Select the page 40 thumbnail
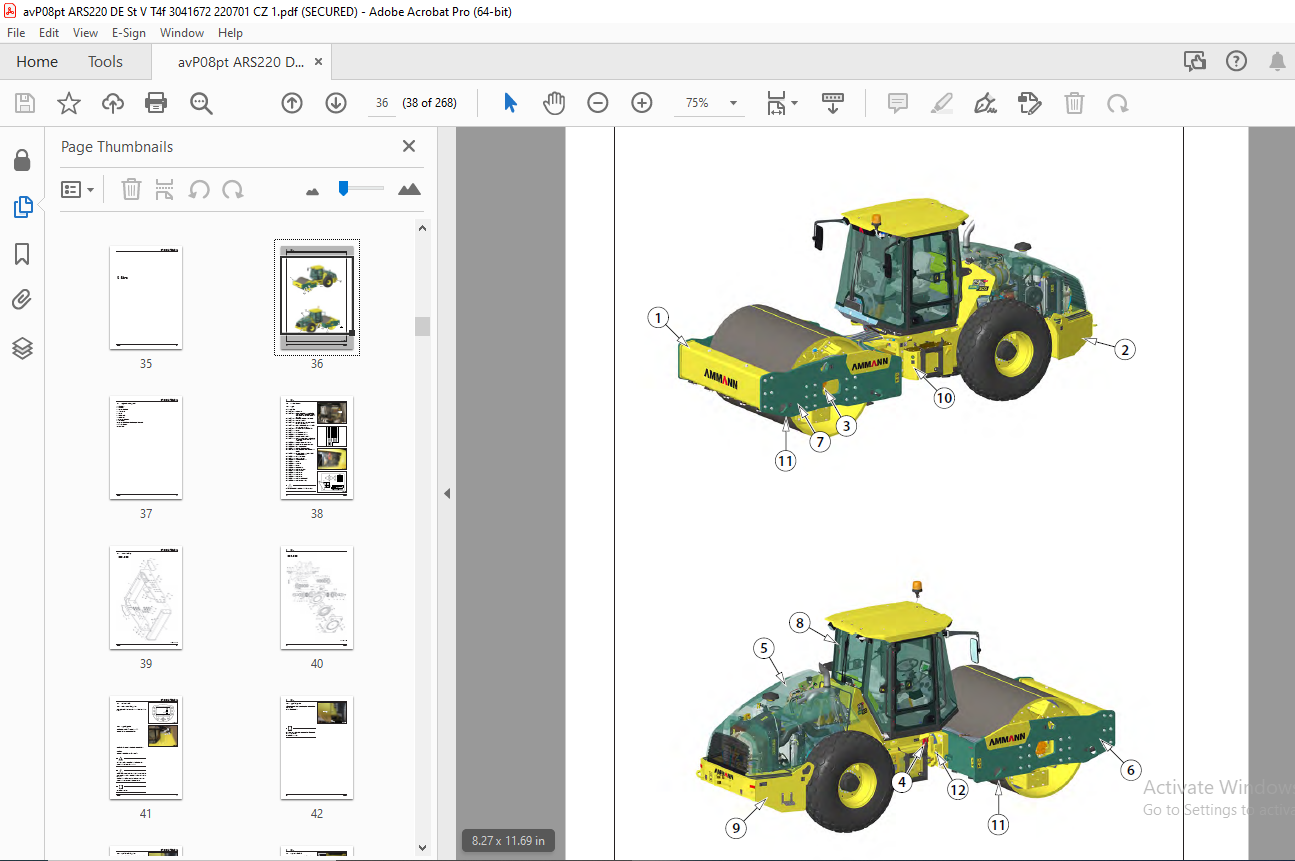 (317, 598)
